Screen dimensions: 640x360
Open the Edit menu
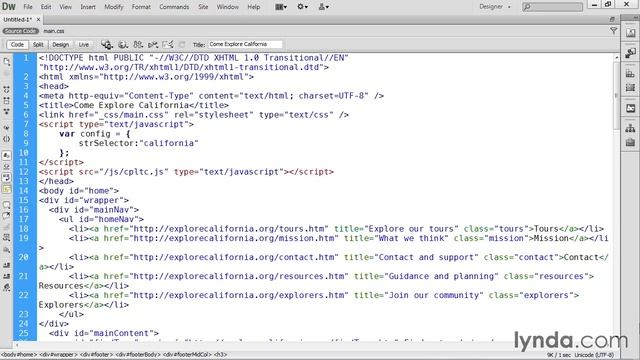[46, 7]
